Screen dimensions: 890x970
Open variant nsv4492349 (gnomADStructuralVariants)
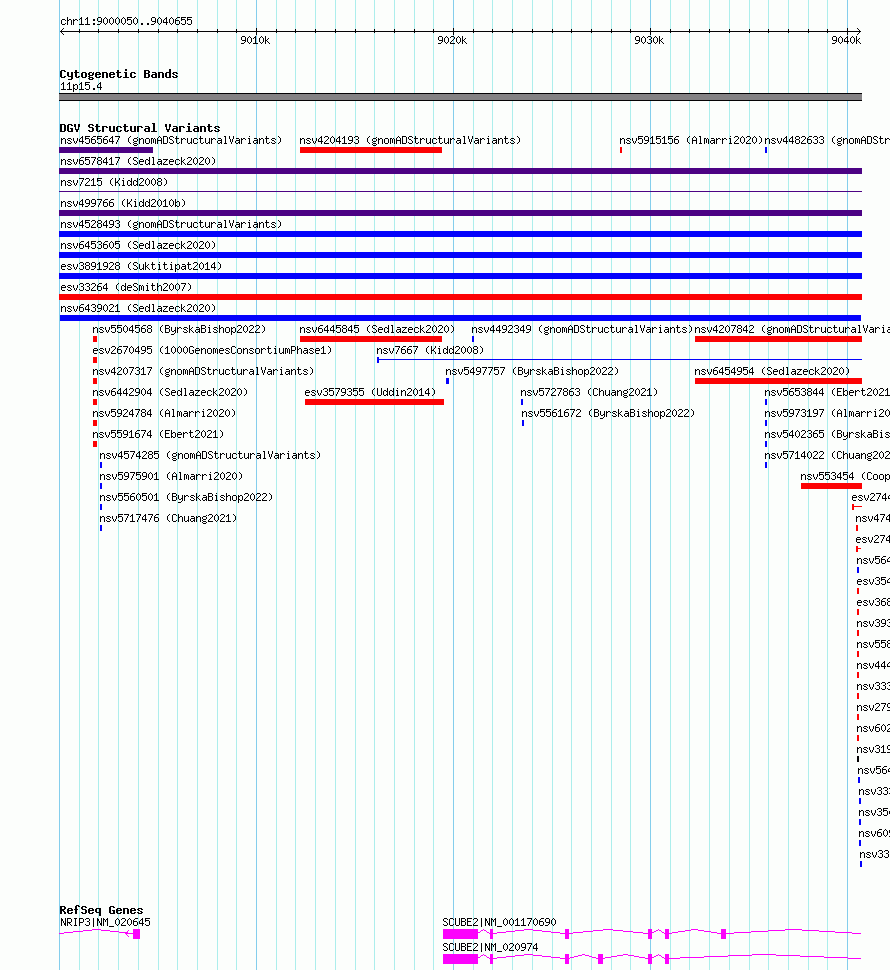coord(582,330)
